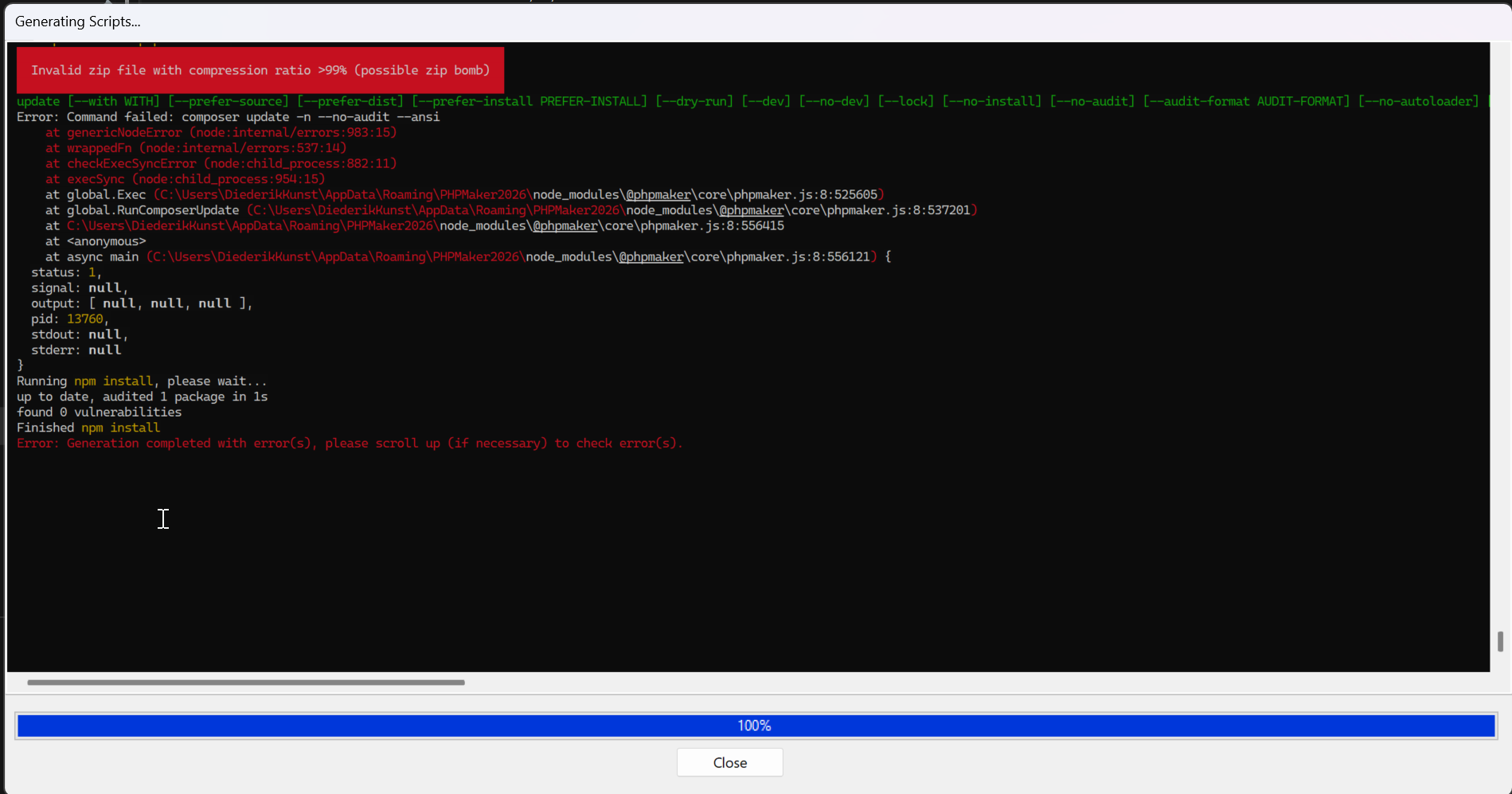Click the pid value 13760
This screenshot has height=794, width=1512.
84,319
